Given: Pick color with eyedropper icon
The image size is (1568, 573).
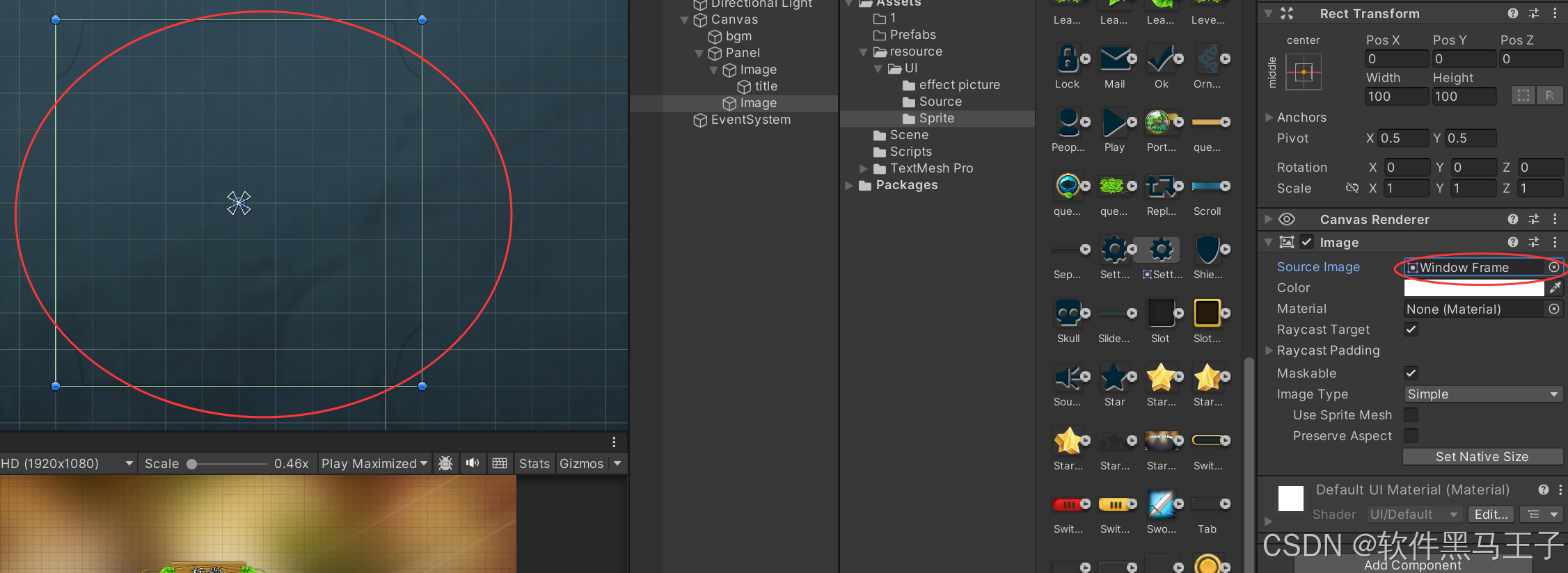Looking at the screenshot, I should click(x=1555, y=288).
